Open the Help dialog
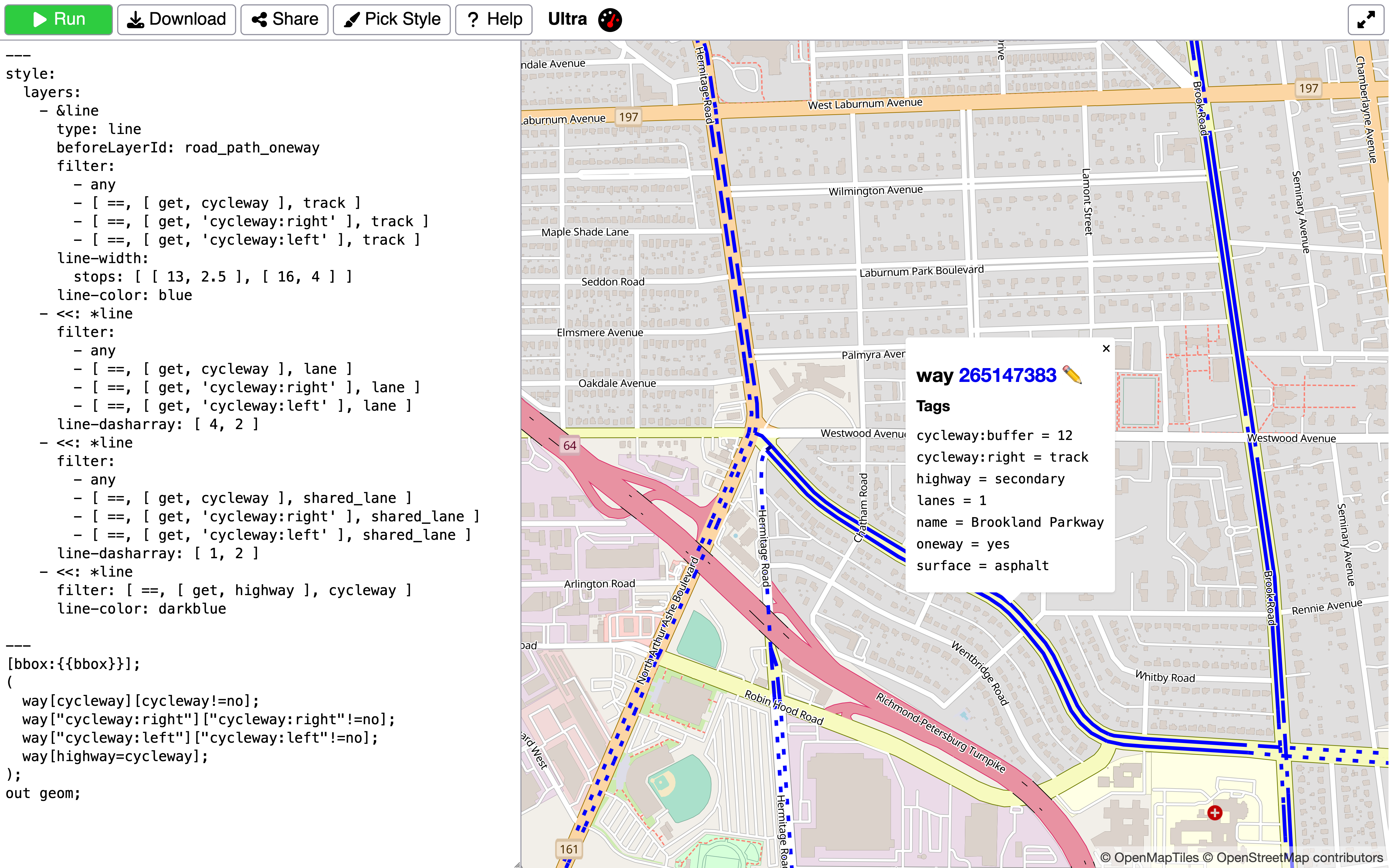The width and height of the screenshot is (1389, 868). (x=494, y=20)
